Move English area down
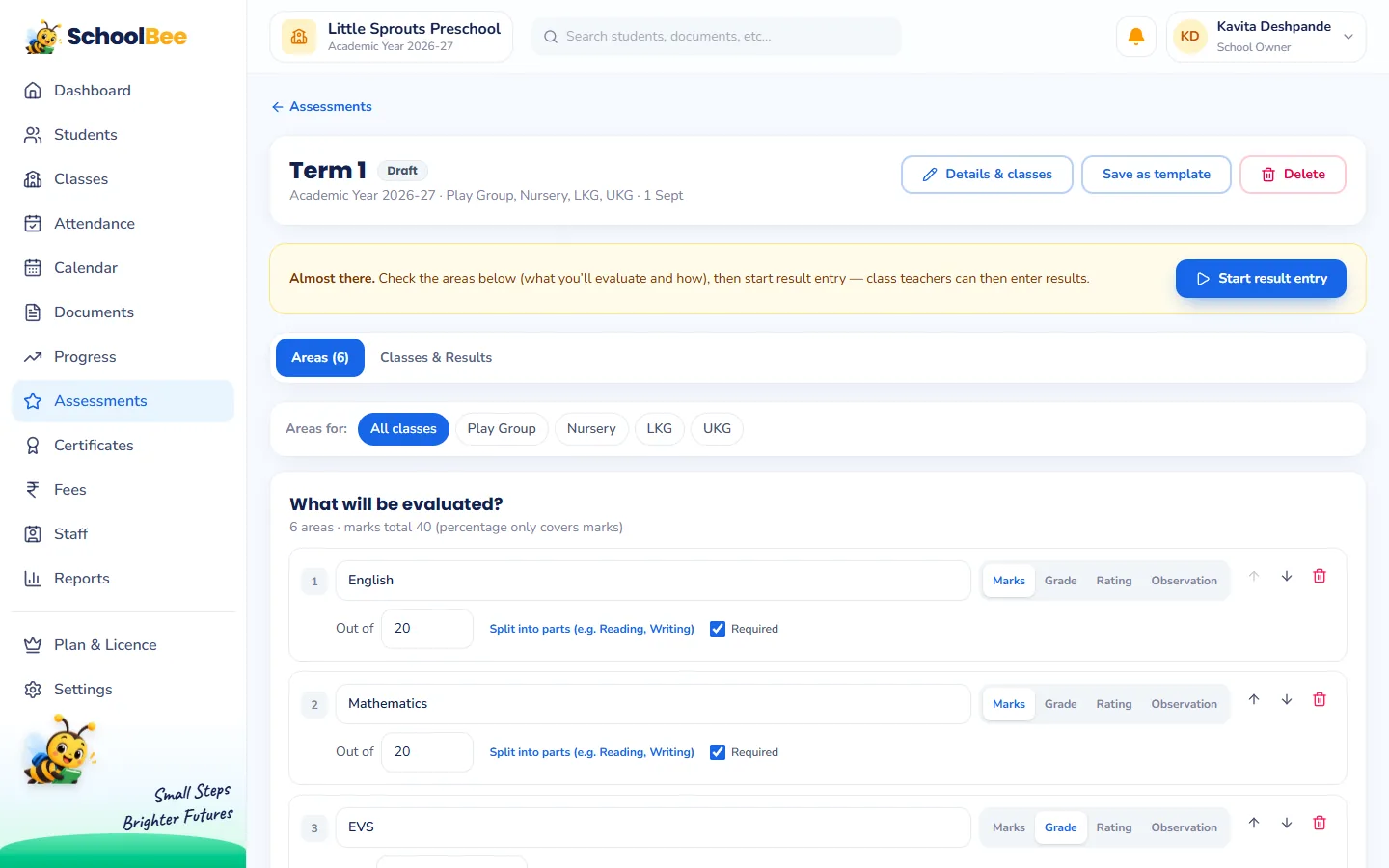 click(1287, 576)
